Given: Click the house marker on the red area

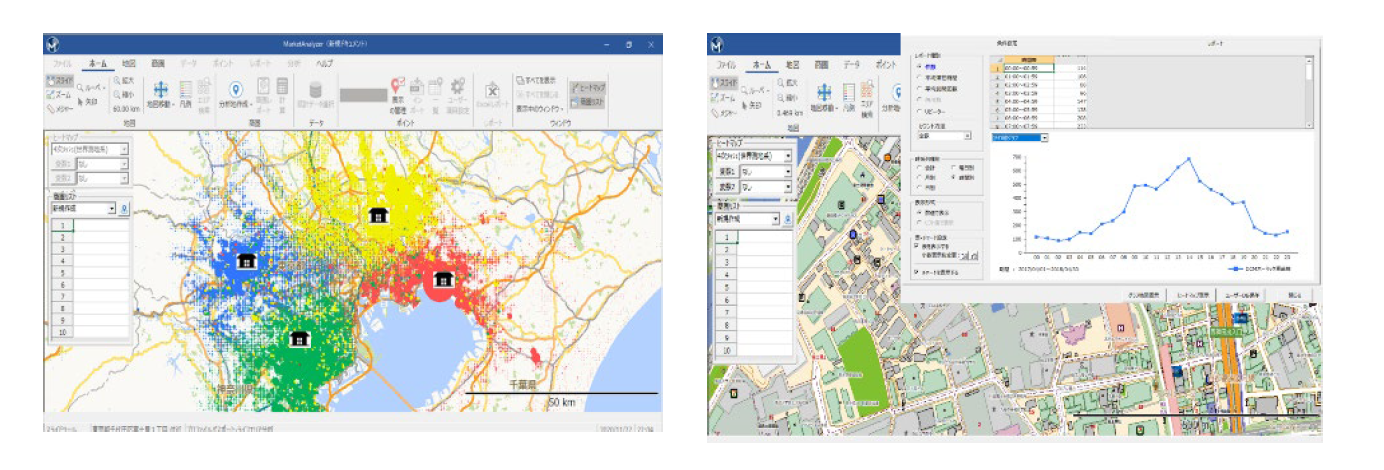Looking at the screenshot, I should coord(443,279).
